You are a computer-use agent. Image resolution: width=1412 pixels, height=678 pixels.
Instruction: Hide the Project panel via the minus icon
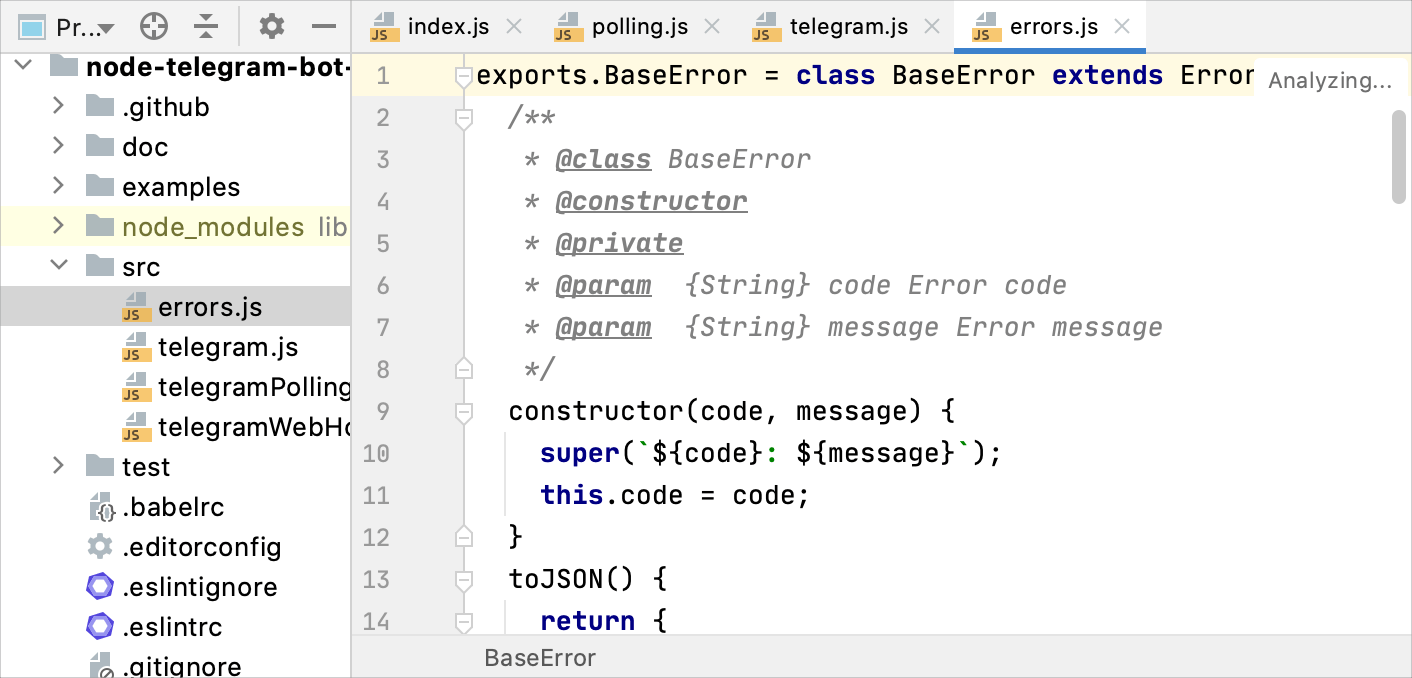[323, 27]
